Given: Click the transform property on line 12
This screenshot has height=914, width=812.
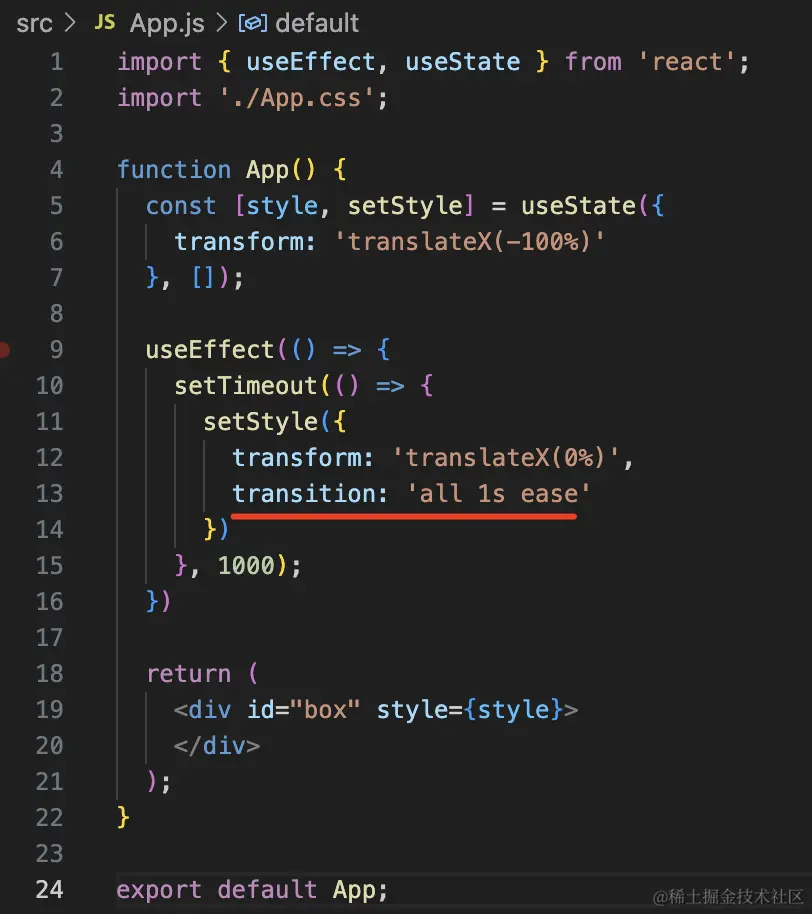Looking at the screenshot, I should [296, 458].
